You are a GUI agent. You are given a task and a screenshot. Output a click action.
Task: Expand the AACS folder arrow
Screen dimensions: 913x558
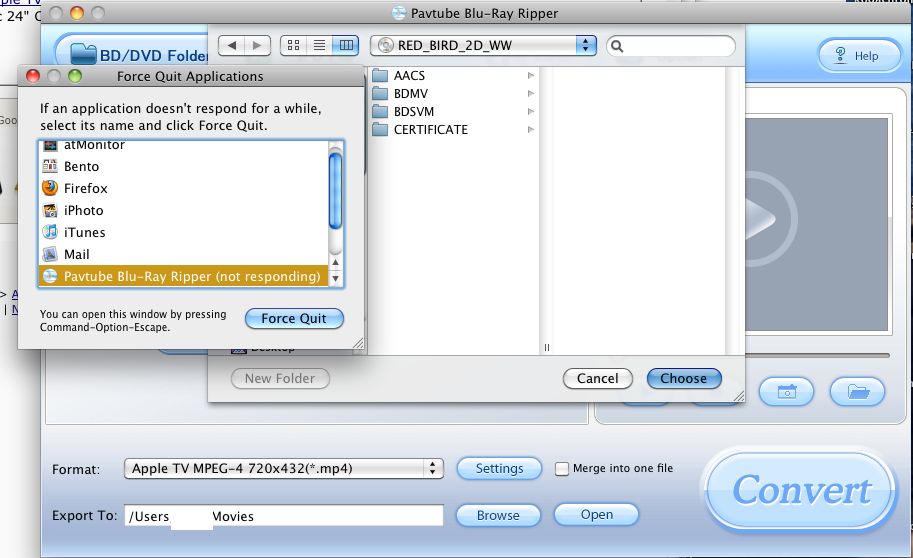coord(530,76)
